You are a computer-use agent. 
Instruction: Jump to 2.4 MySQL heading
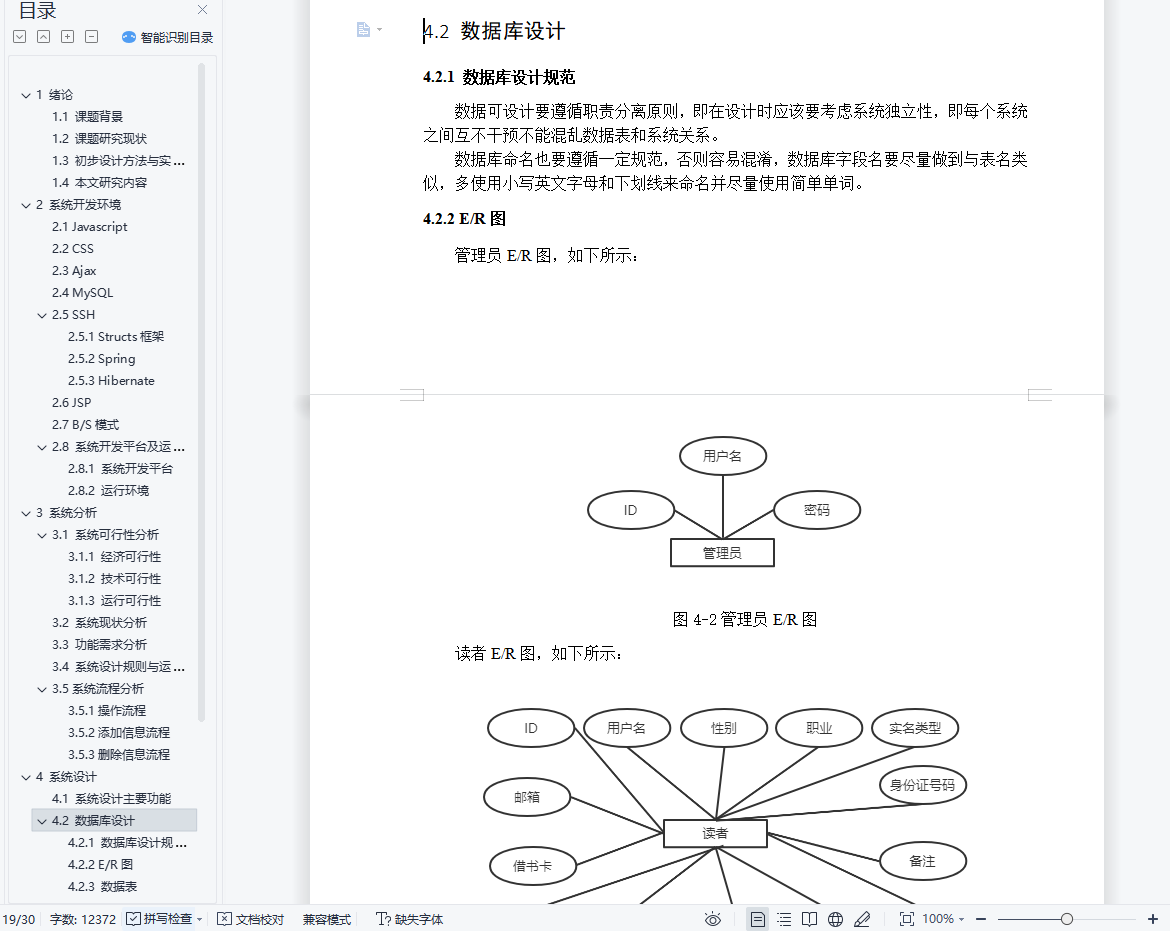(82, 292)
